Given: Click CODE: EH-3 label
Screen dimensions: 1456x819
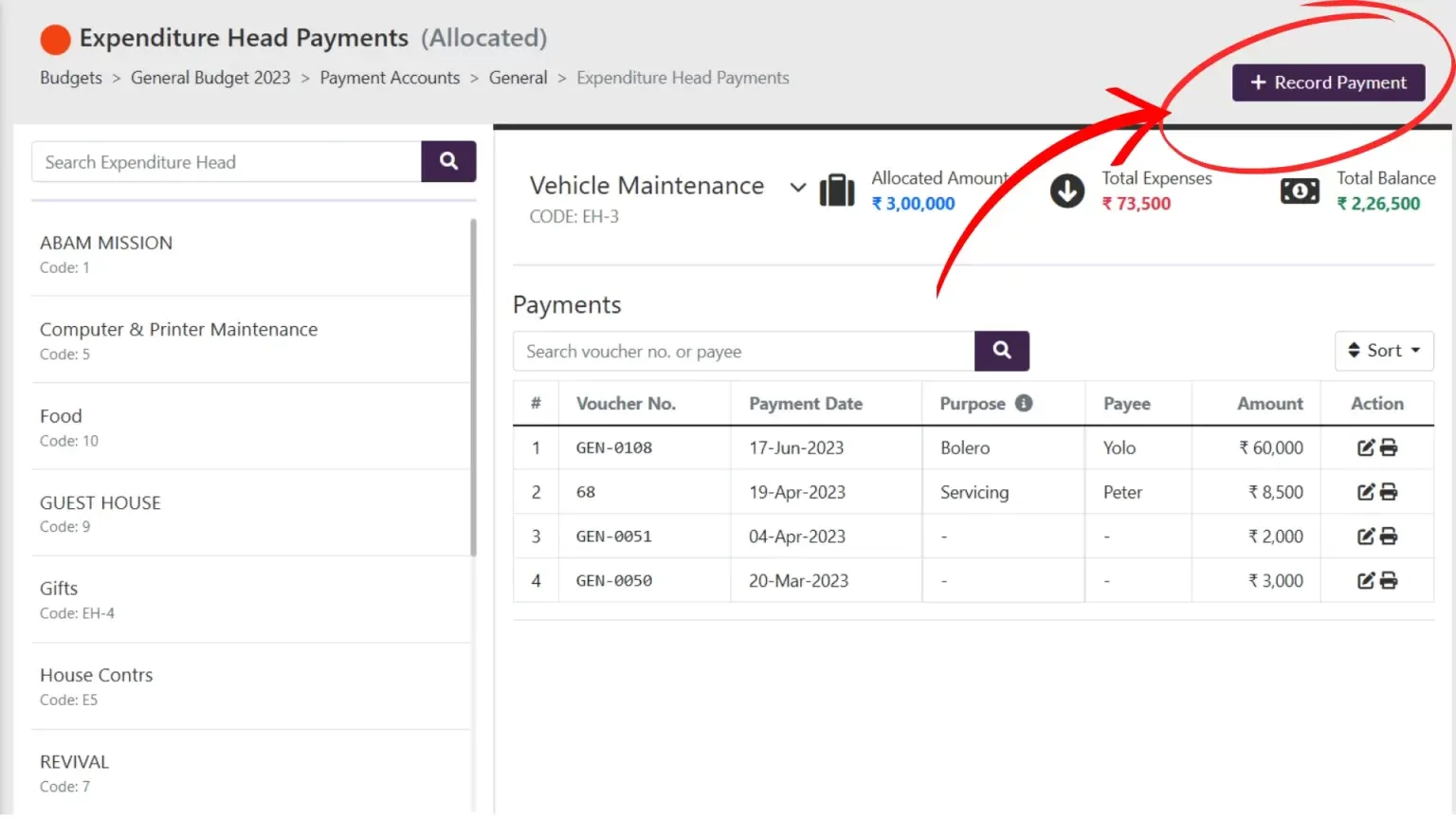Looking at the screenshot, I should [x=574, y=216].
